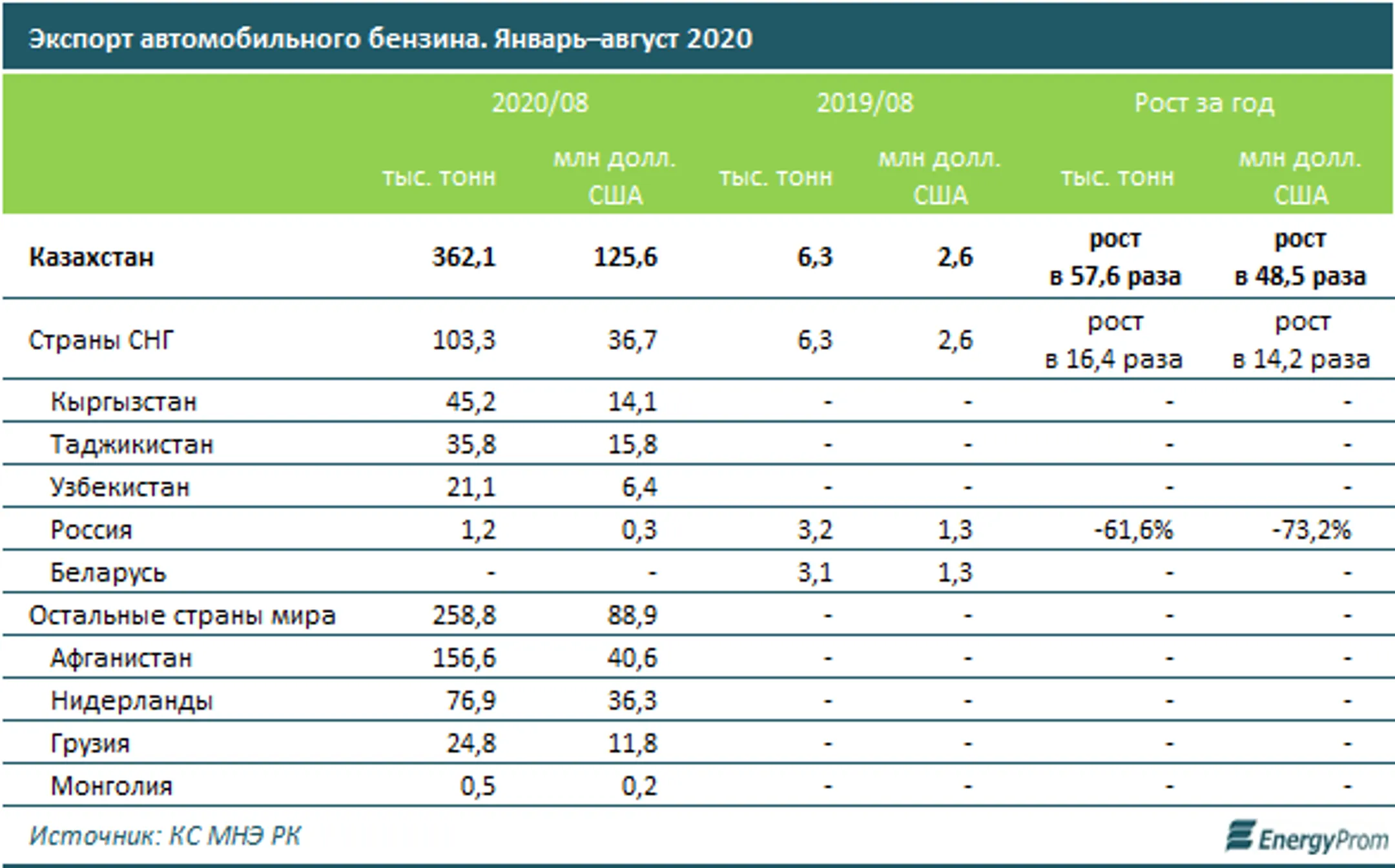Click the 'Монголия' row label
This screenshot has width=1395, height=868.
(112, 786)
